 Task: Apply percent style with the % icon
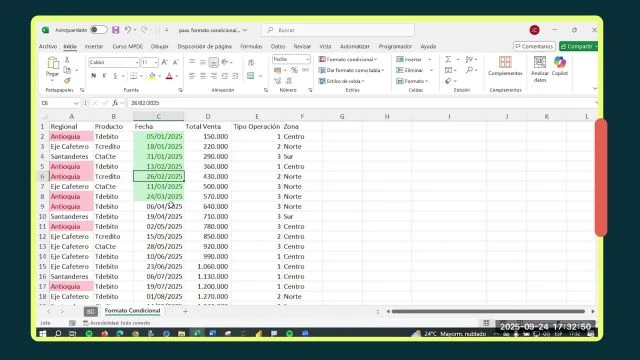tap(294, 70)
